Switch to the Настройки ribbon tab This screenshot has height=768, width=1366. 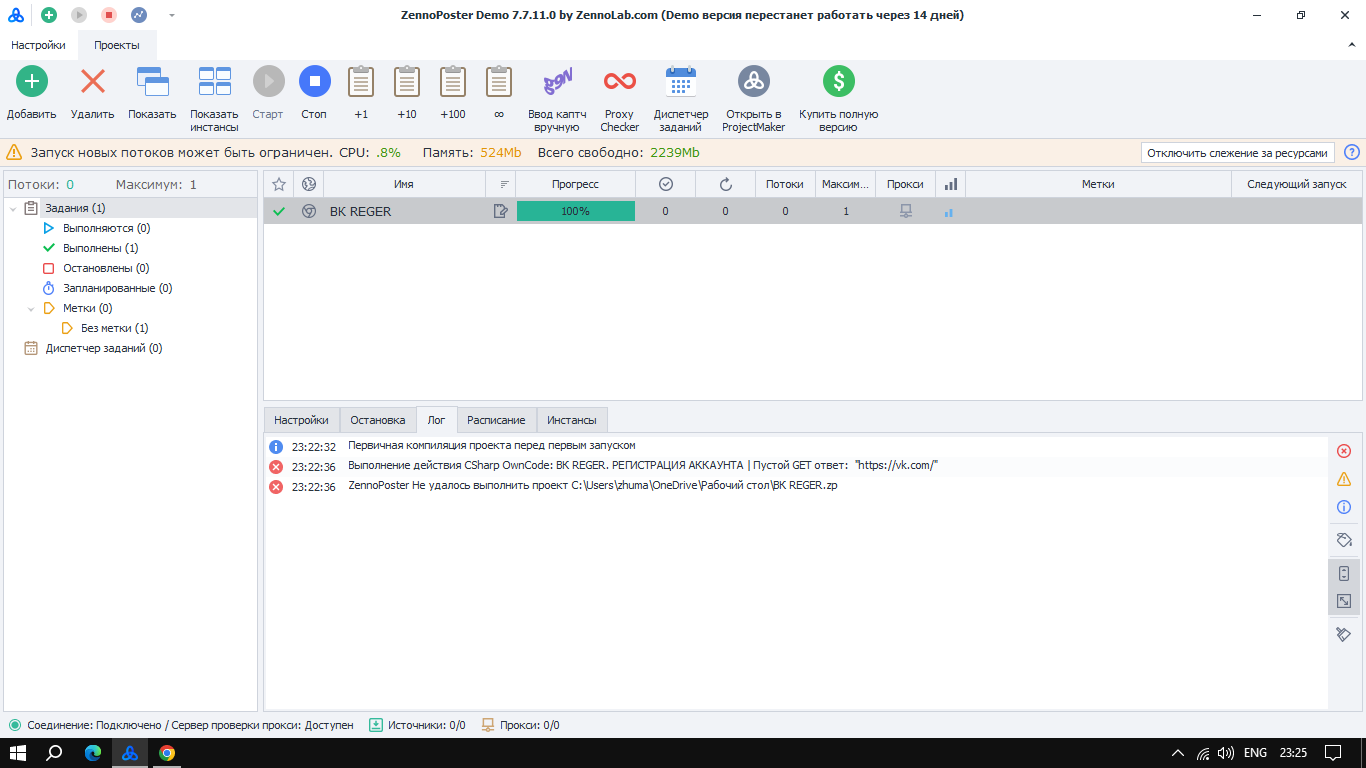click(39, 45)
